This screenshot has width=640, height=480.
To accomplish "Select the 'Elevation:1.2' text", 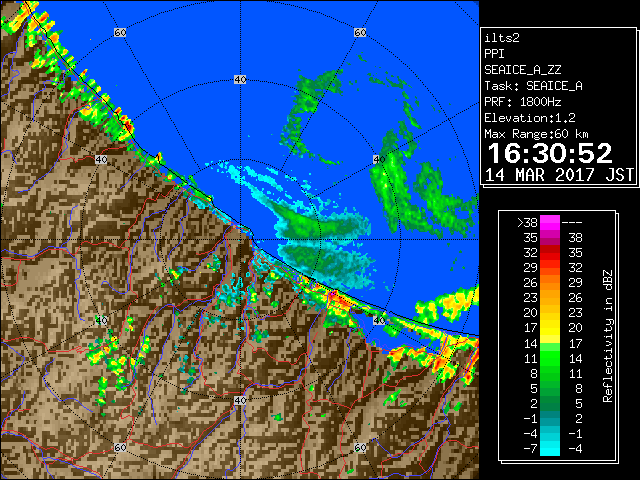I will pos(530,118).
